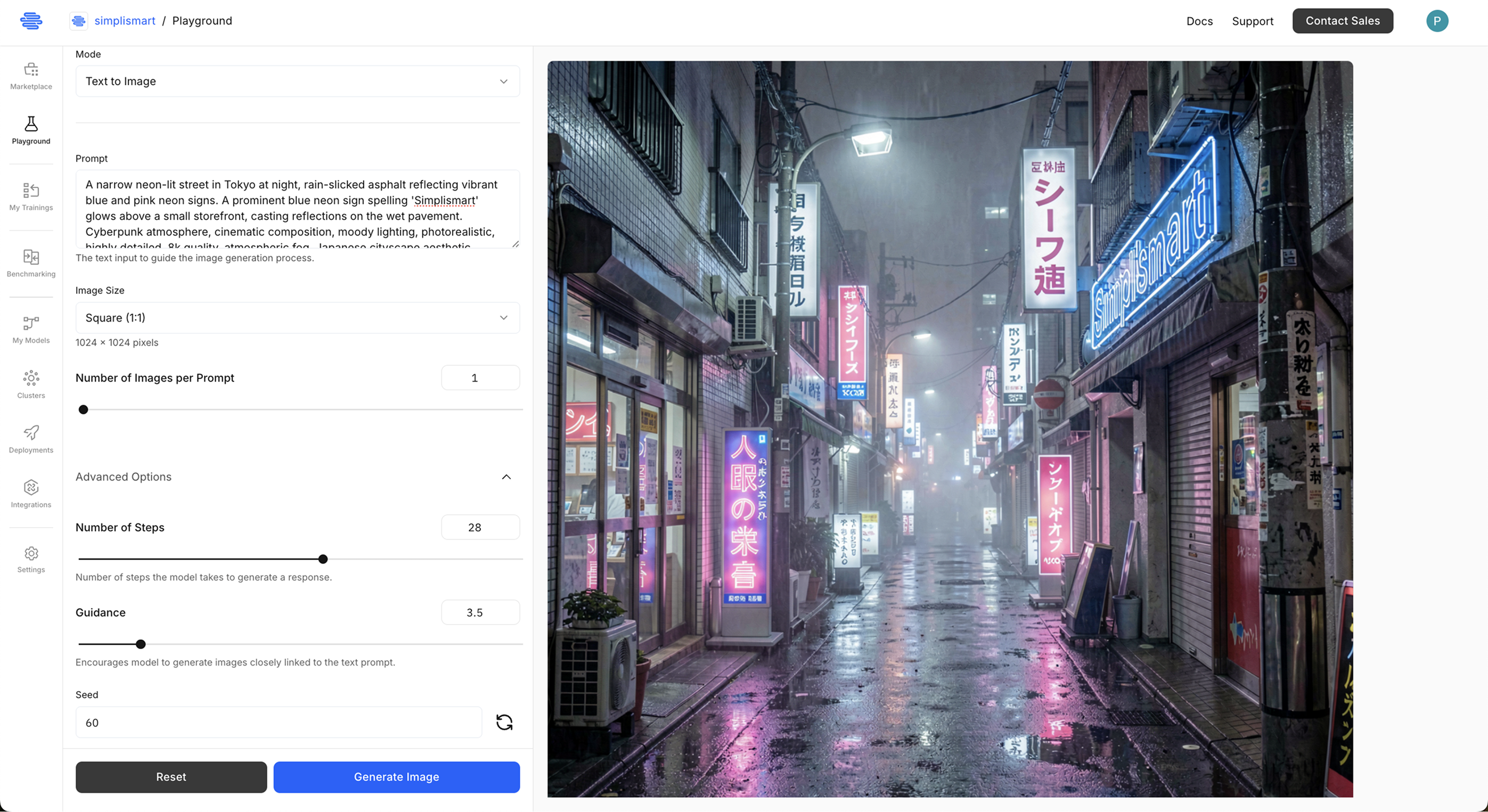Image resolution: width=1488 pixels, height=812 pixels.
Task: Click the Number of Steps slider handle
Action: (x=323, y=559)
